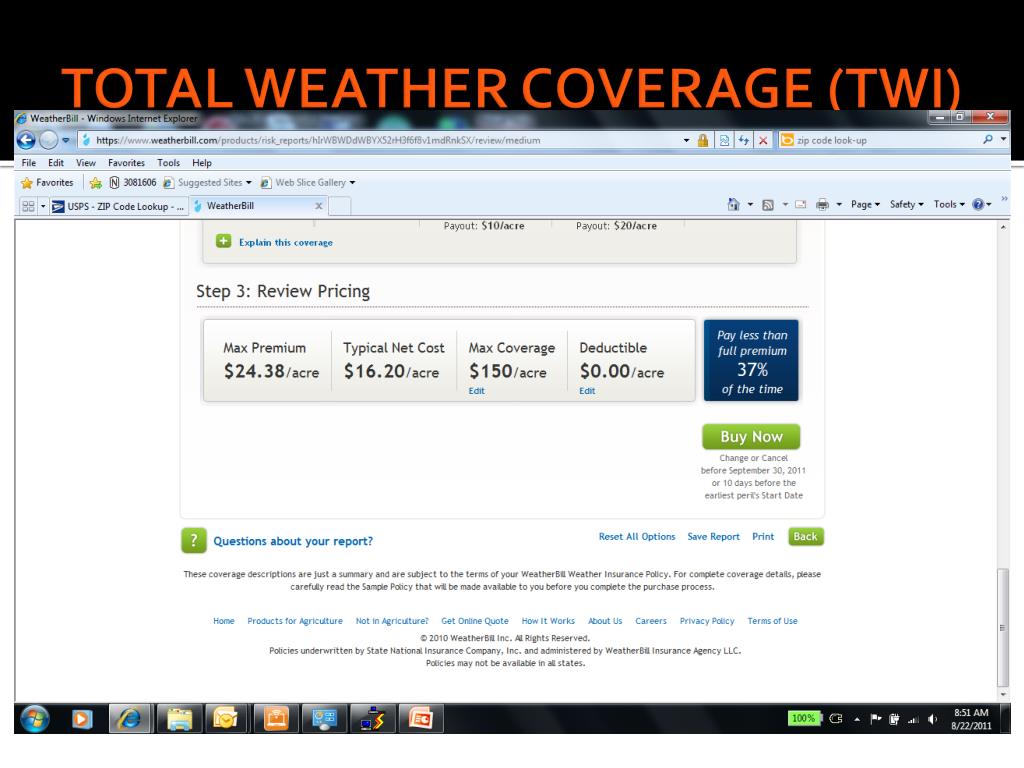The height and width of the screenshot is (768, 1024).
Task: Open the recent pages dropdown beside Forward
Action: coord(65,140)
